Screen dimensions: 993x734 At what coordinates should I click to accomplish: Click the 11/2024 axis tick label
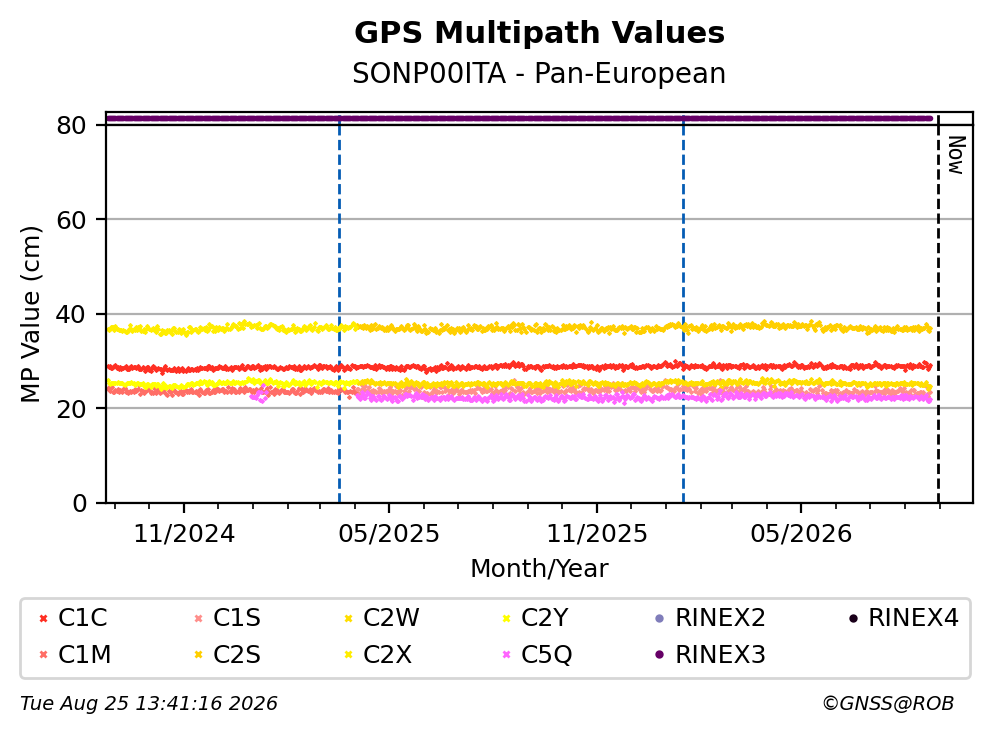pyautogui.click(x=184, y=534)
